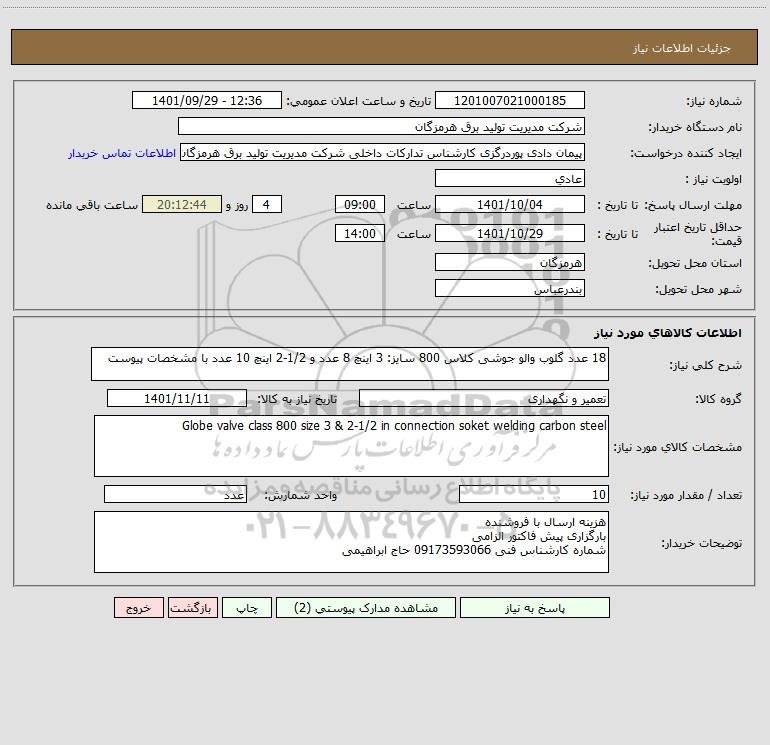Click label تعداد / مقدار مورد نیاز:
Image resolution: width=770 pixels, height=745 pixels.
tap(686, 495)
